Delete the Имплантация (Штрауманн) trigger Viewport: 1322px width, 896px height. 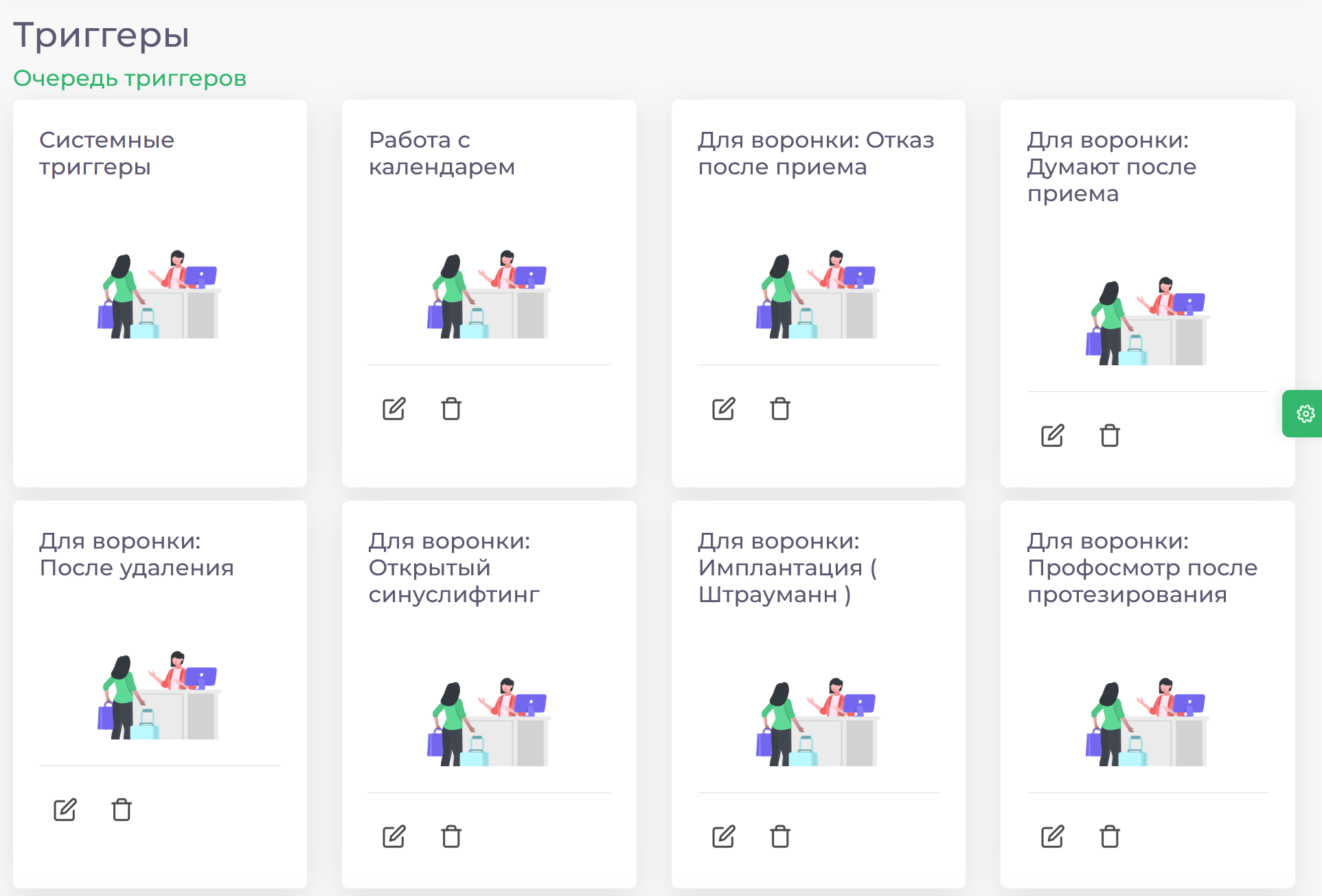tap(780, 836)
